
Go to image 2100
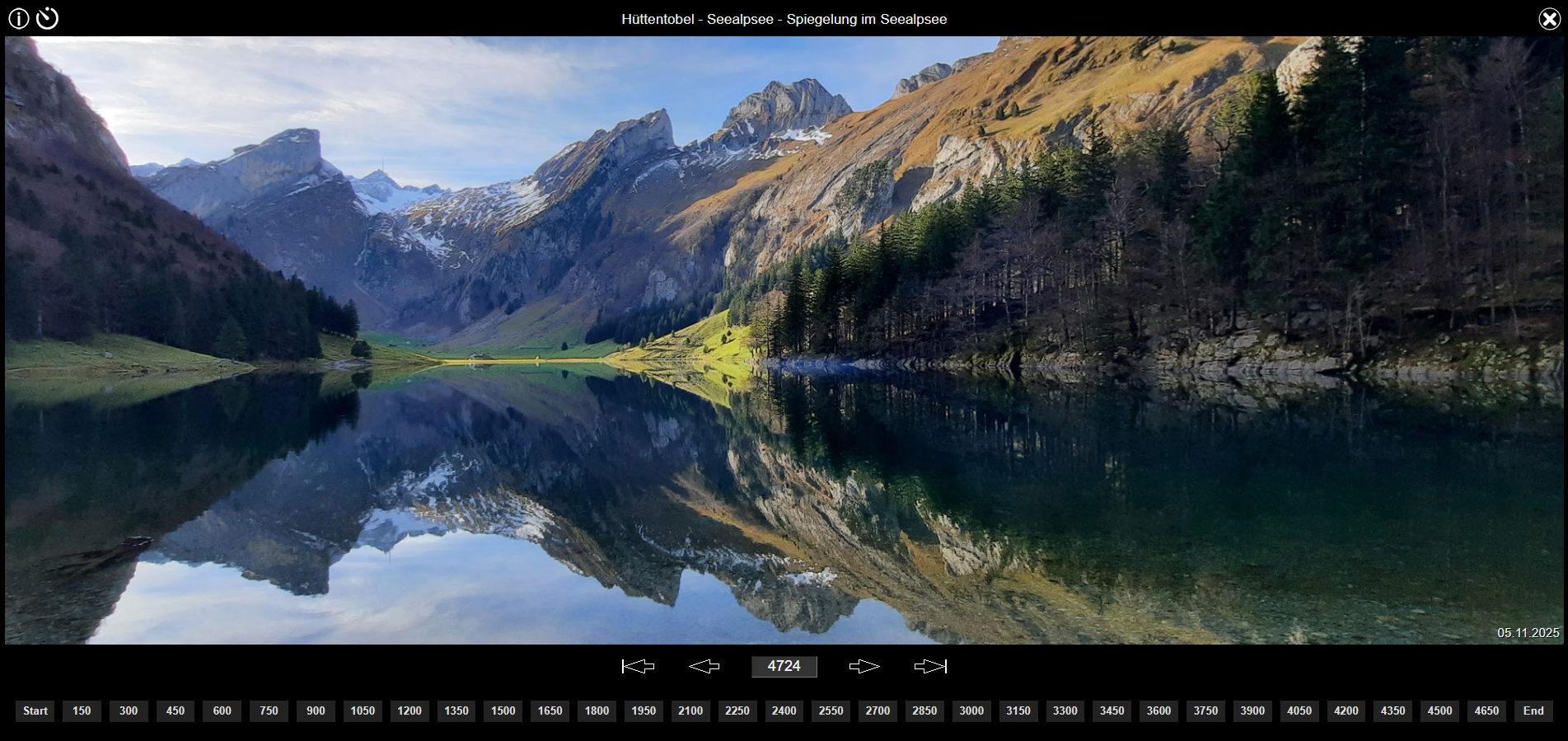[x=690, y=711]
